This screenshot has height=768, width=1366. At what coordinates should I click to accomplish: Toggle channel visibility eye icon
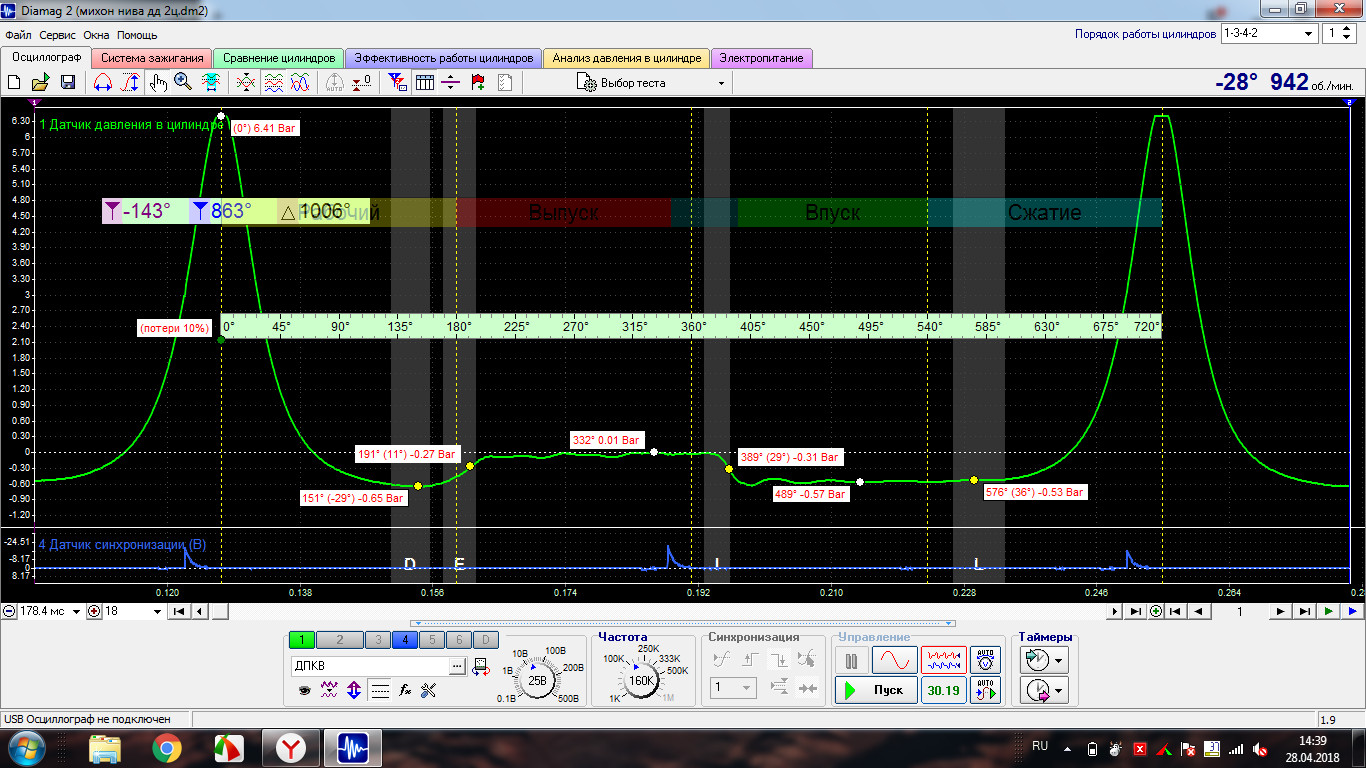point(305,691)
